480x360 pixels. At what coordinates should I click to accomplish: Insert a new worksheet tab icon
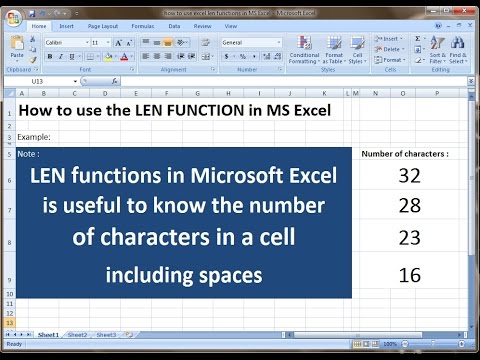tap(129, 334)
